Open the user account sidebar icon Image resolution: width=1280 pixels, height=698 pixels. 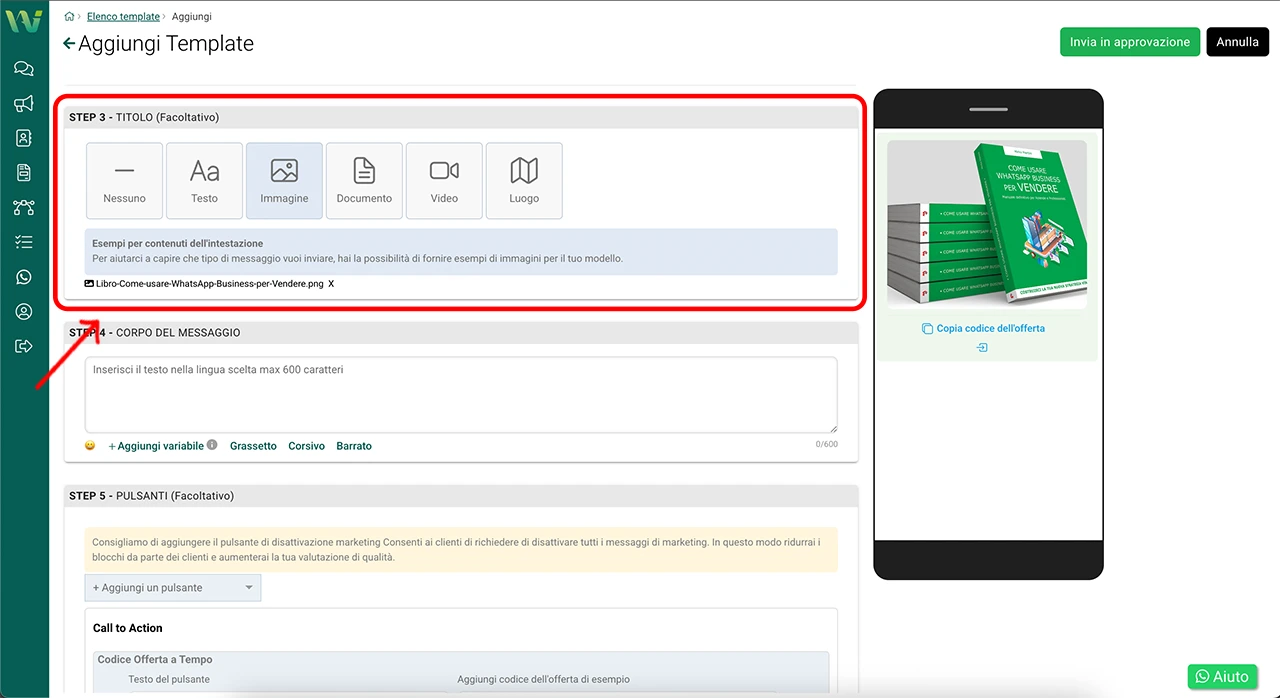24,312
